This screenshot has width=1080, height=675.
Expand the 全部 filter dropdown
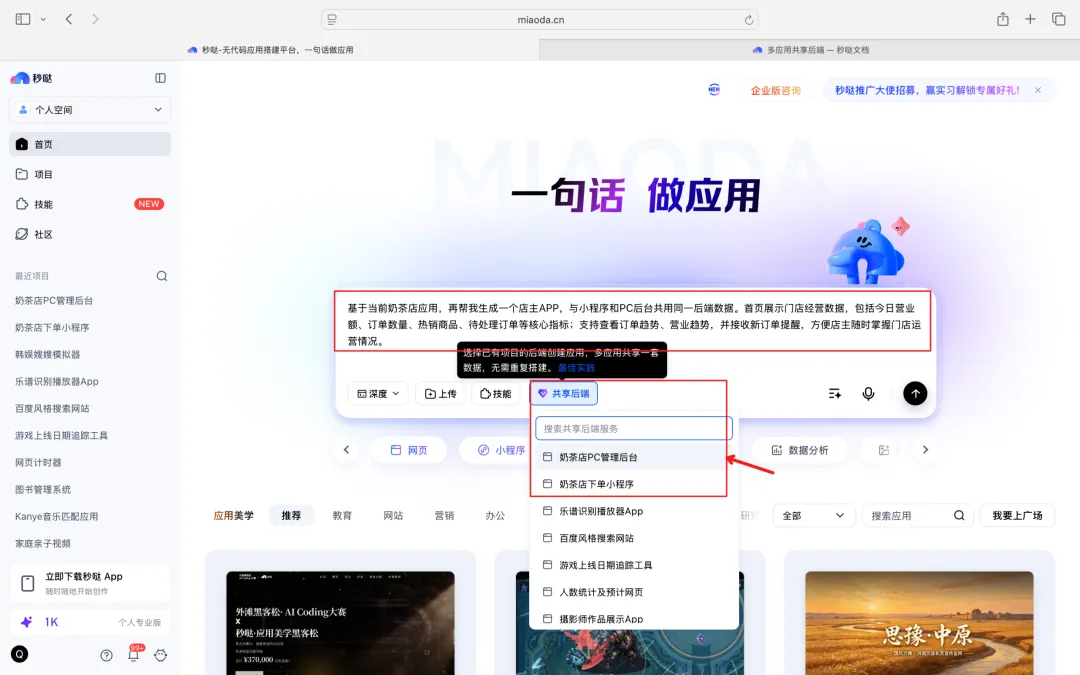813,515
